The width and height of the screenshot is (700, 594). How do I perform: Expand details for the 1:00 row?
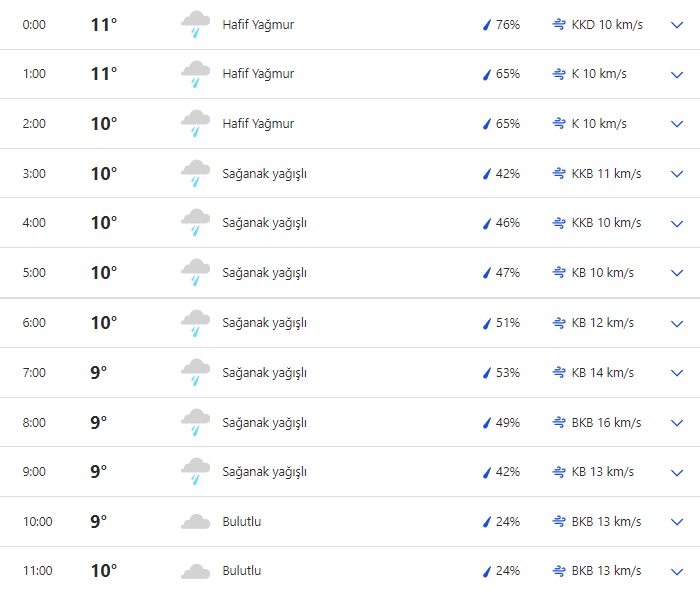677,74
